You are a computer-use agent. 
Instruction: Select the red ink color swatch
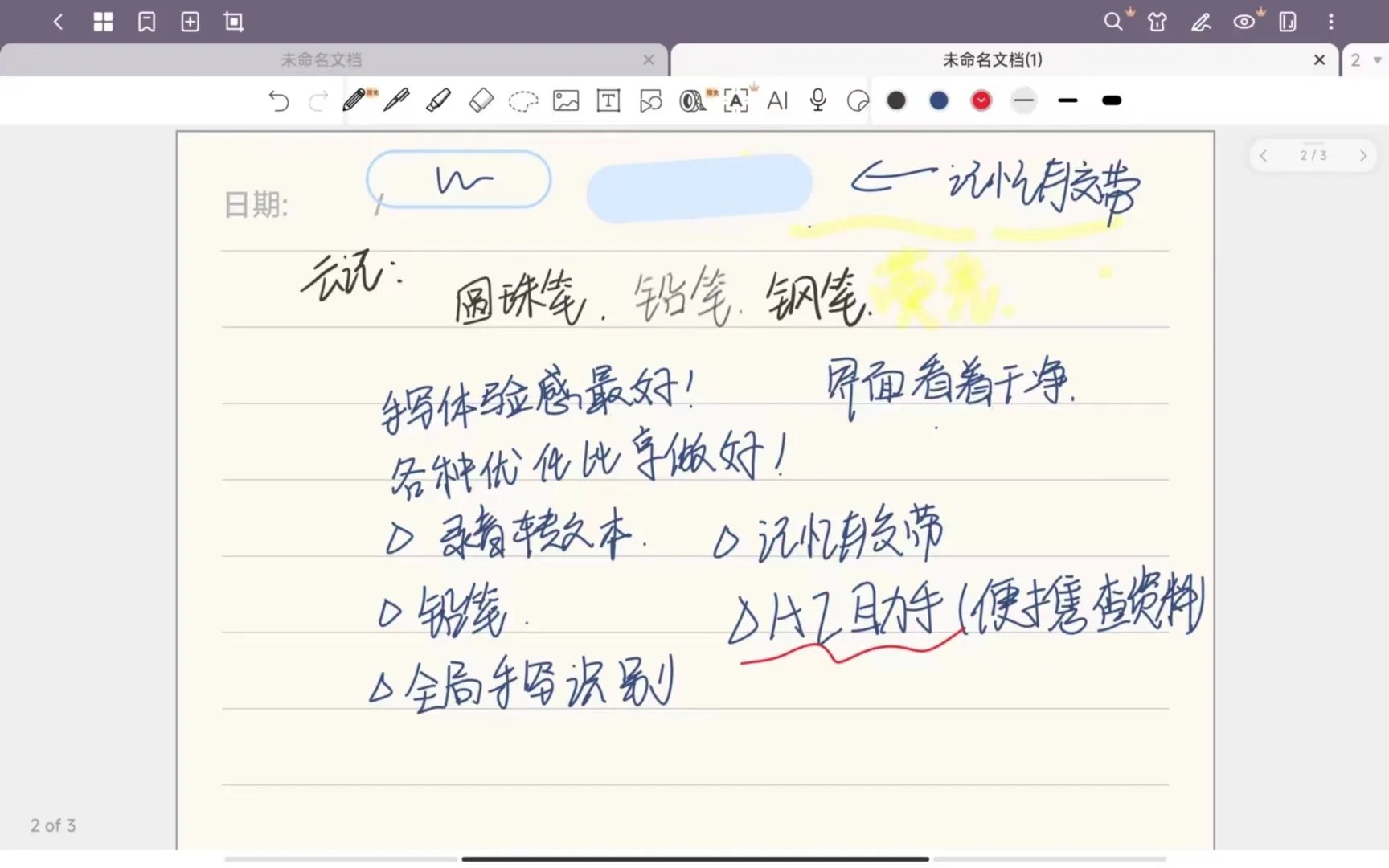point(981,100)
